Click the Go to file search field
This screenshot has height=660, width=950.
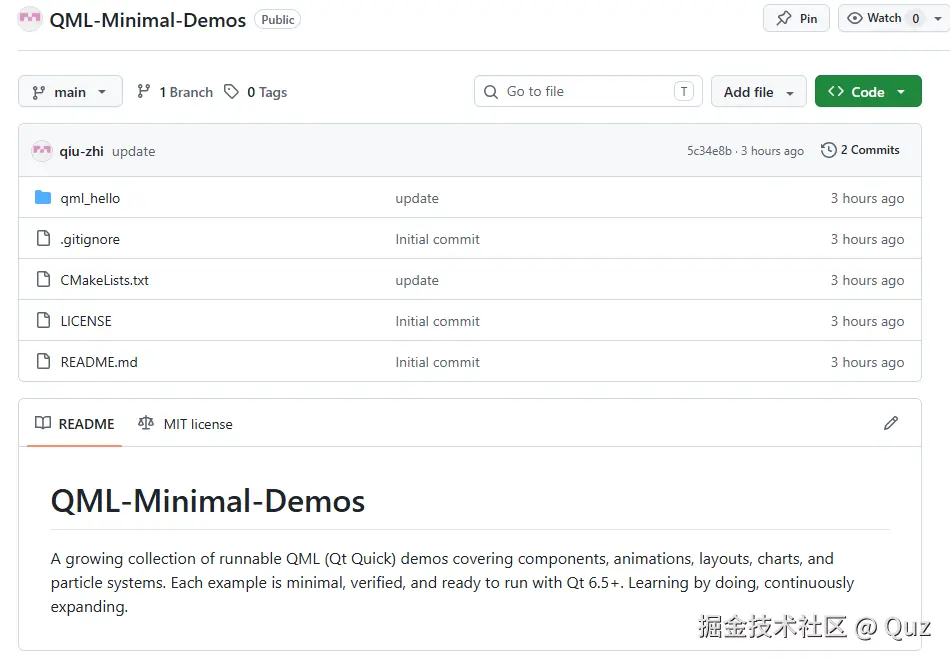coord(588,92)
